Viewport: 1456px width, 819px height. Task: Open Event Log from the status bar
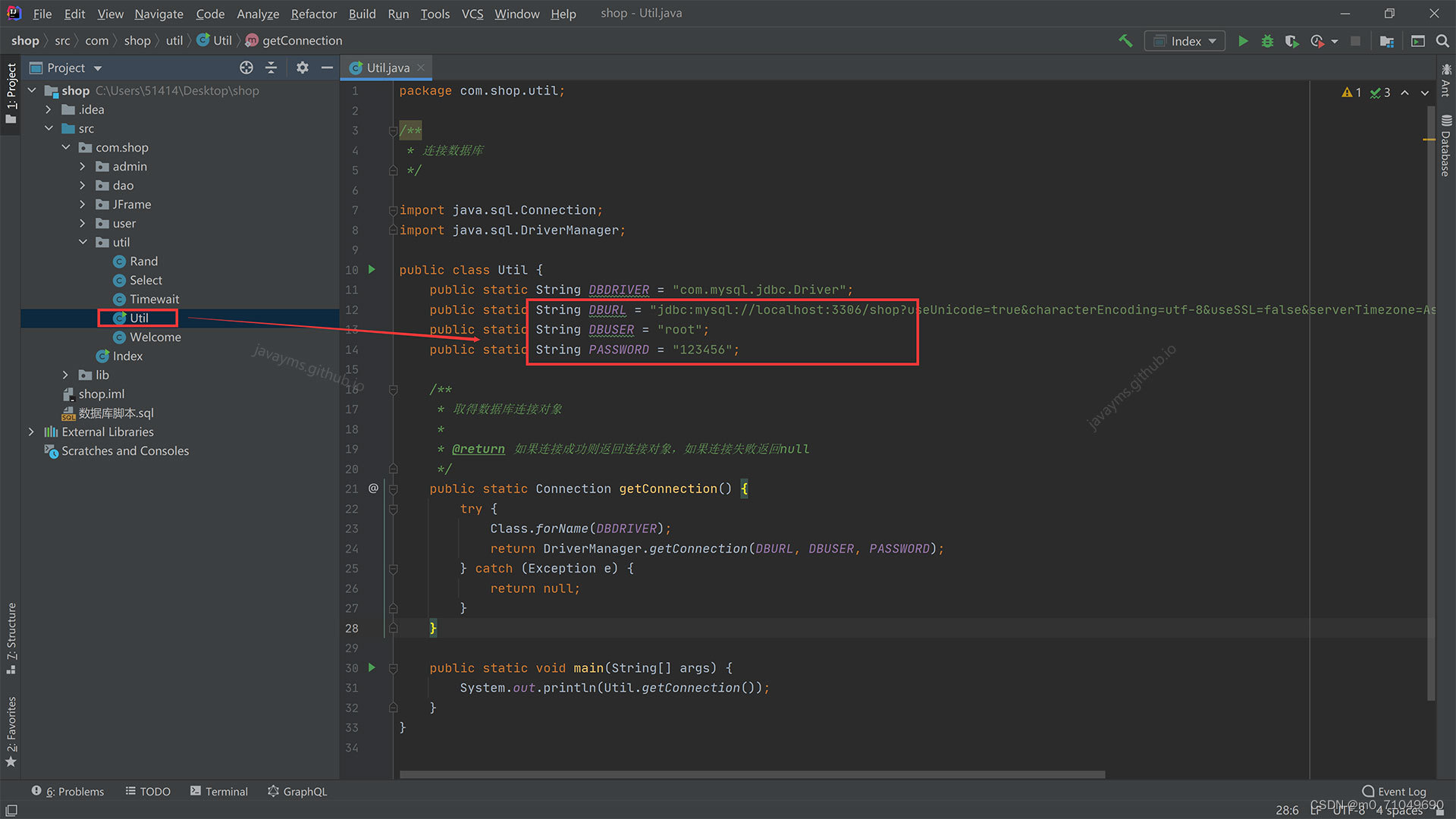(x=1394, y=791)
